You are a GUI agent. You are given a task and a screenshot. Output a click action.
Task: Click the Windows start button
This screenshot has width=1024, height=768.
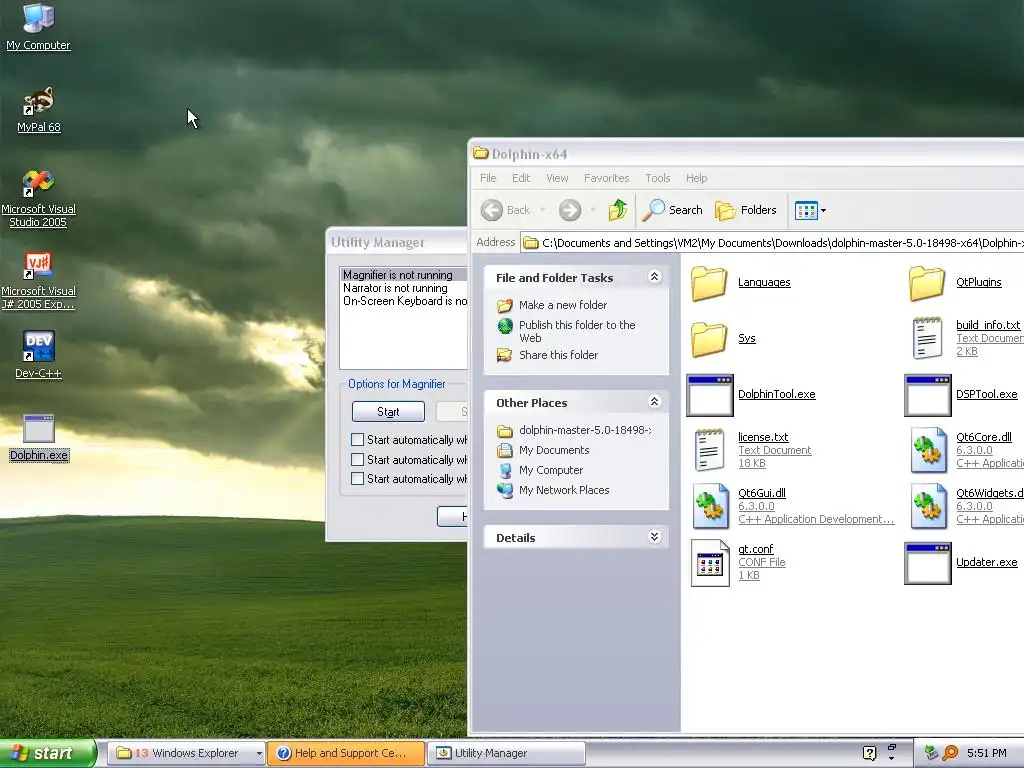pyautogui.click(x=48, y=754)
